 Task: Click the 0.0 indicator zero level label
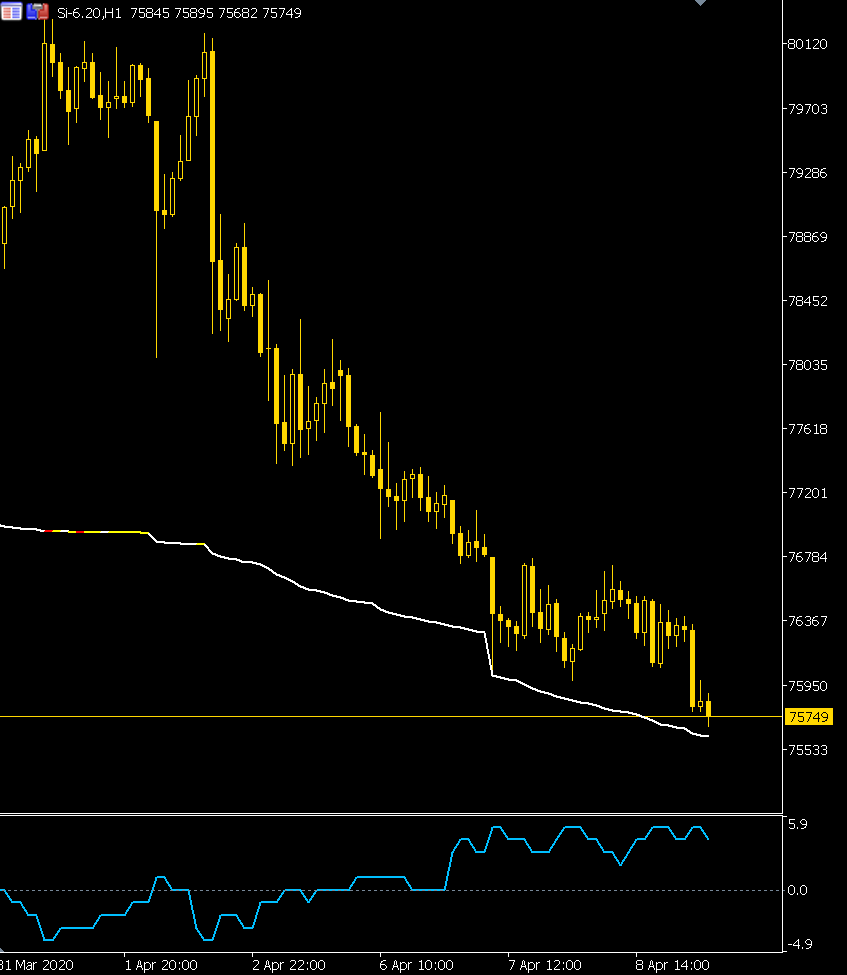click(798, 890)
